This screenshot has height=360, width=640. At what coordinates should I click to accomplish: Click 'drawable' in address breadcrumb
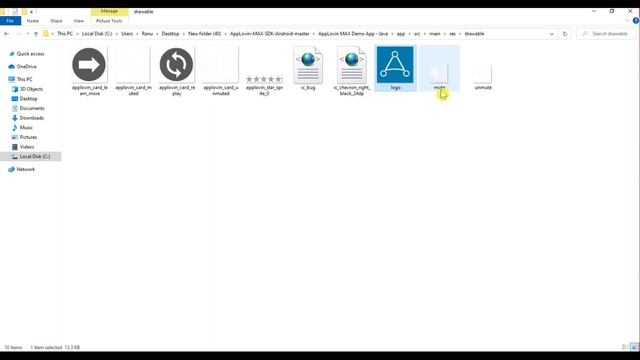coord(474,34)
